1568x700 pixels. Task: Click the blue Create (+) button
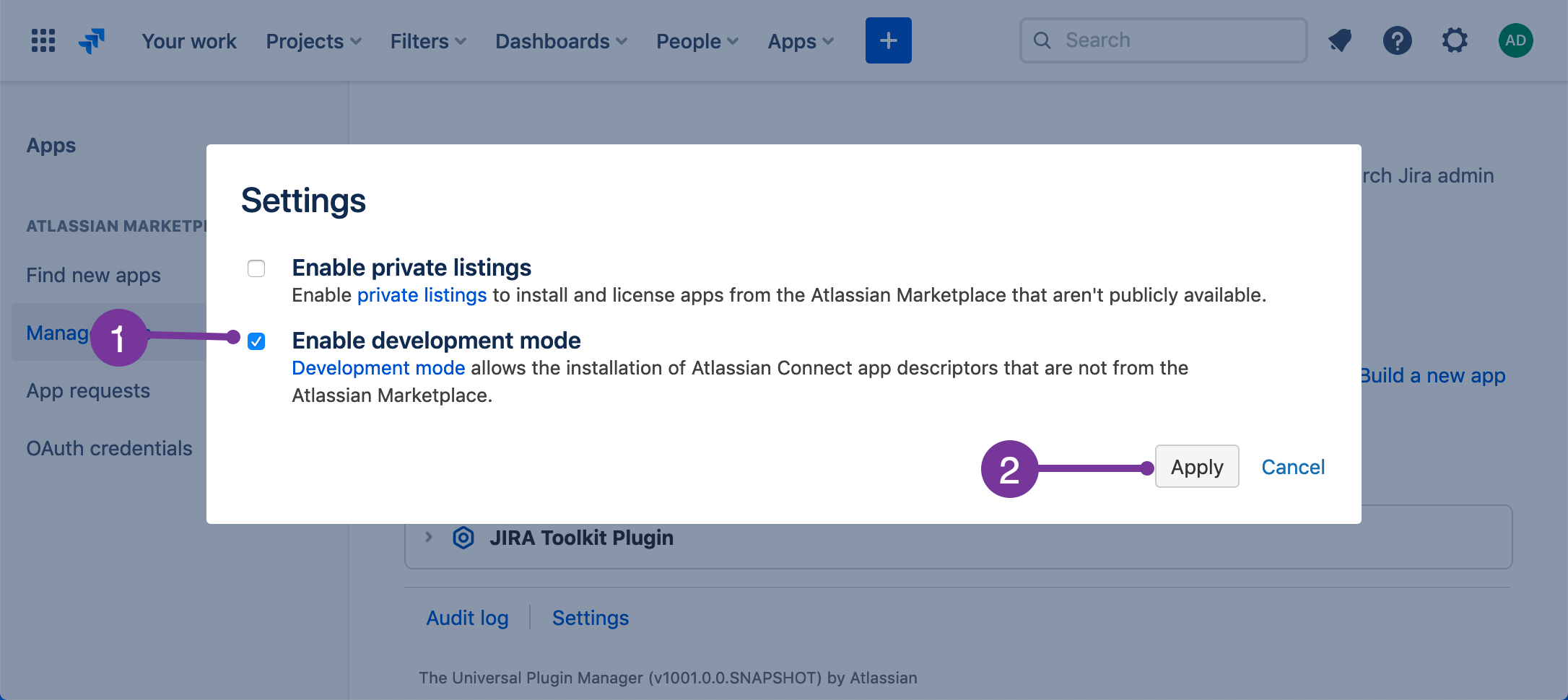(x=888, y=40)
